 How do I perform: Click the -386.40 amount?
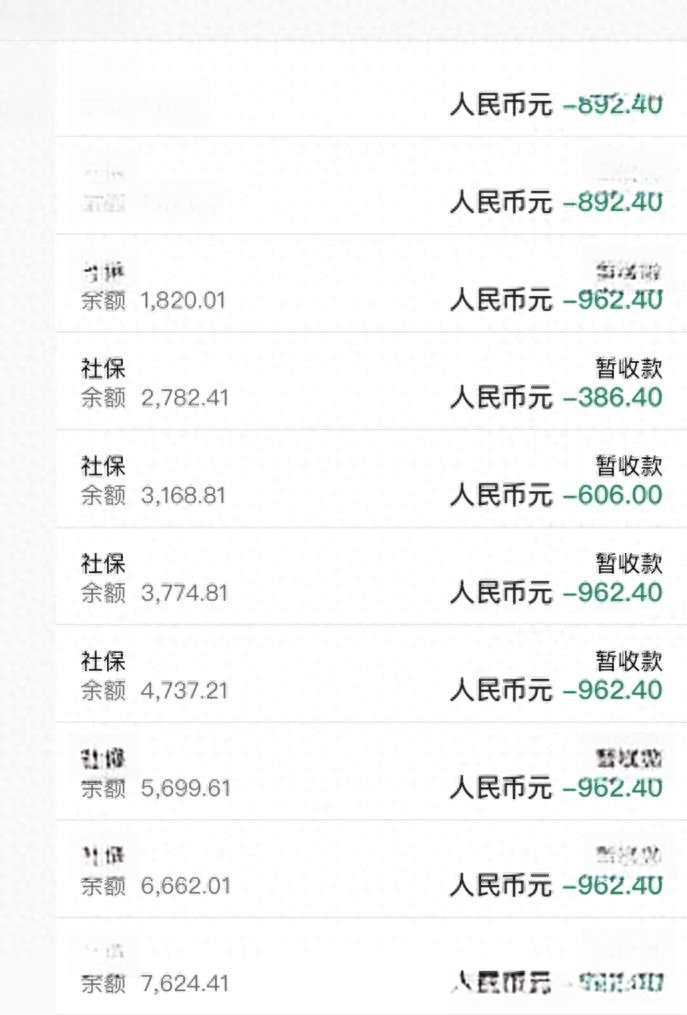coord(613,397)
